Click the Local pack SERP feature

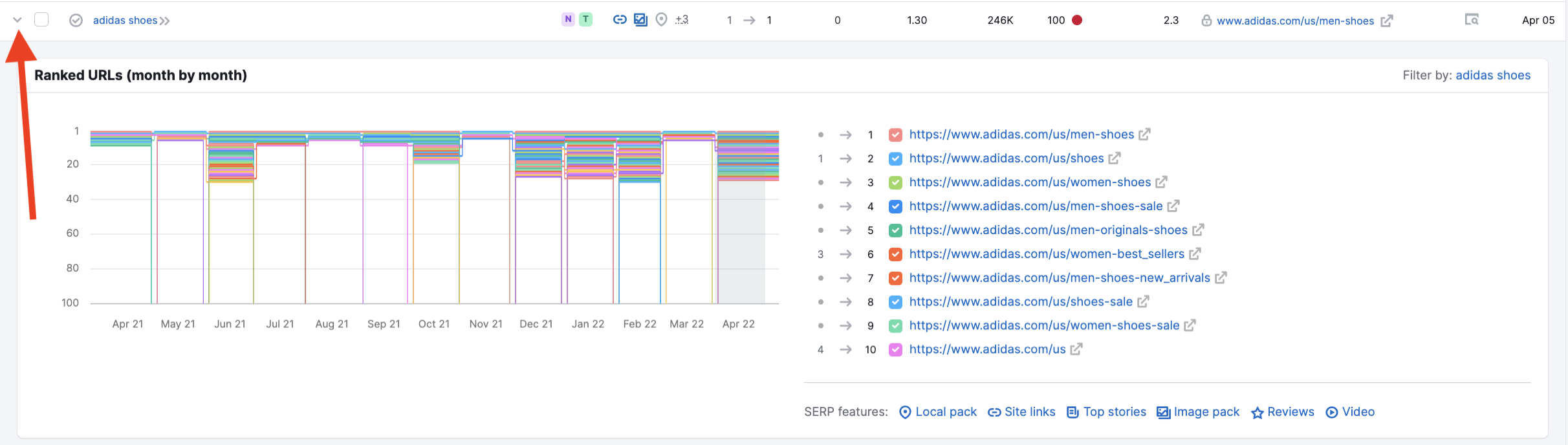point(938,412)
